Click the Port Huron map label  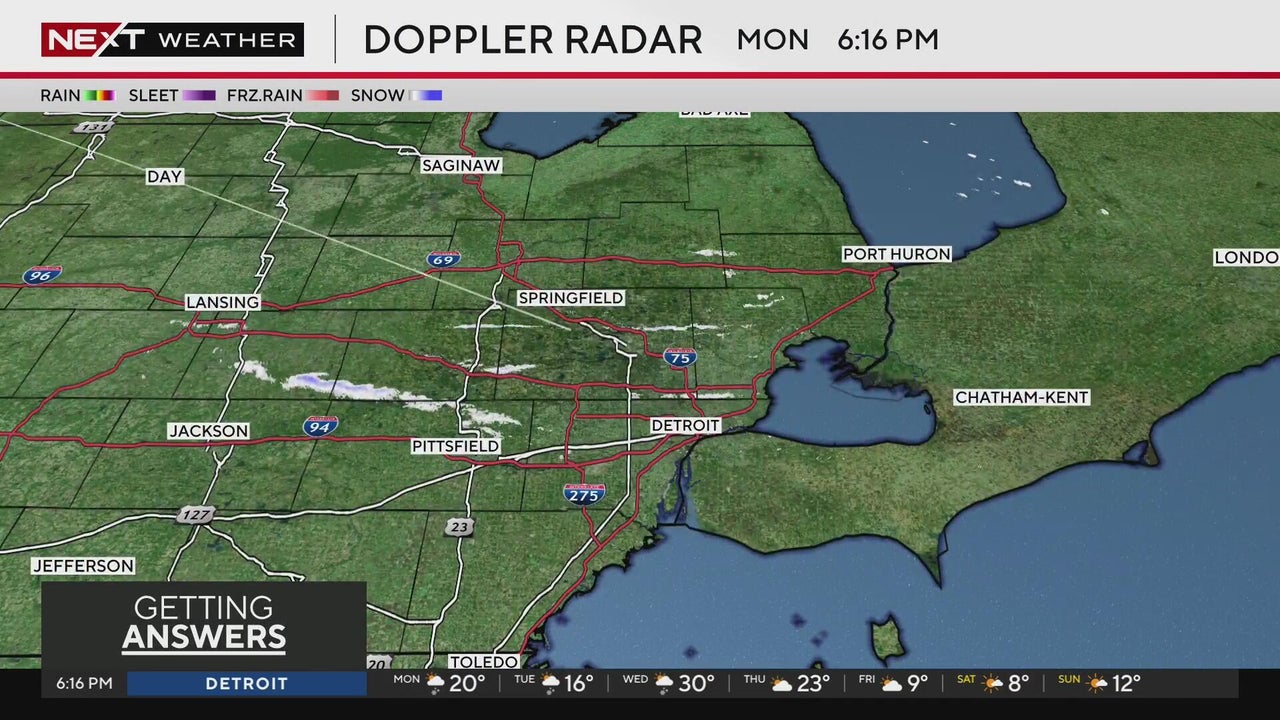tap(896, 254)
